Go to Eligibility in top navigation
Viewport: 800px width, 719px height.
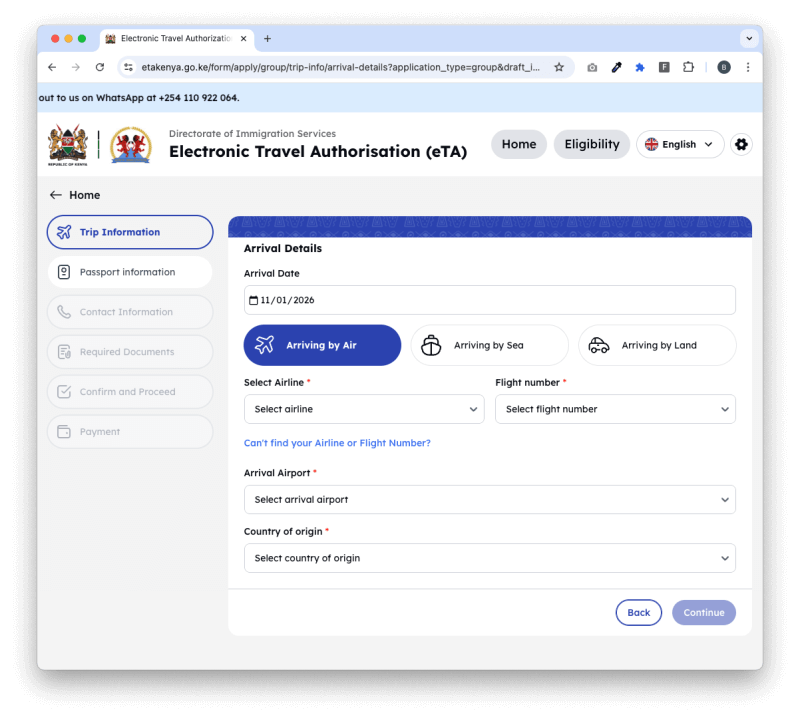pyautogui.click(x=592, y=144)
